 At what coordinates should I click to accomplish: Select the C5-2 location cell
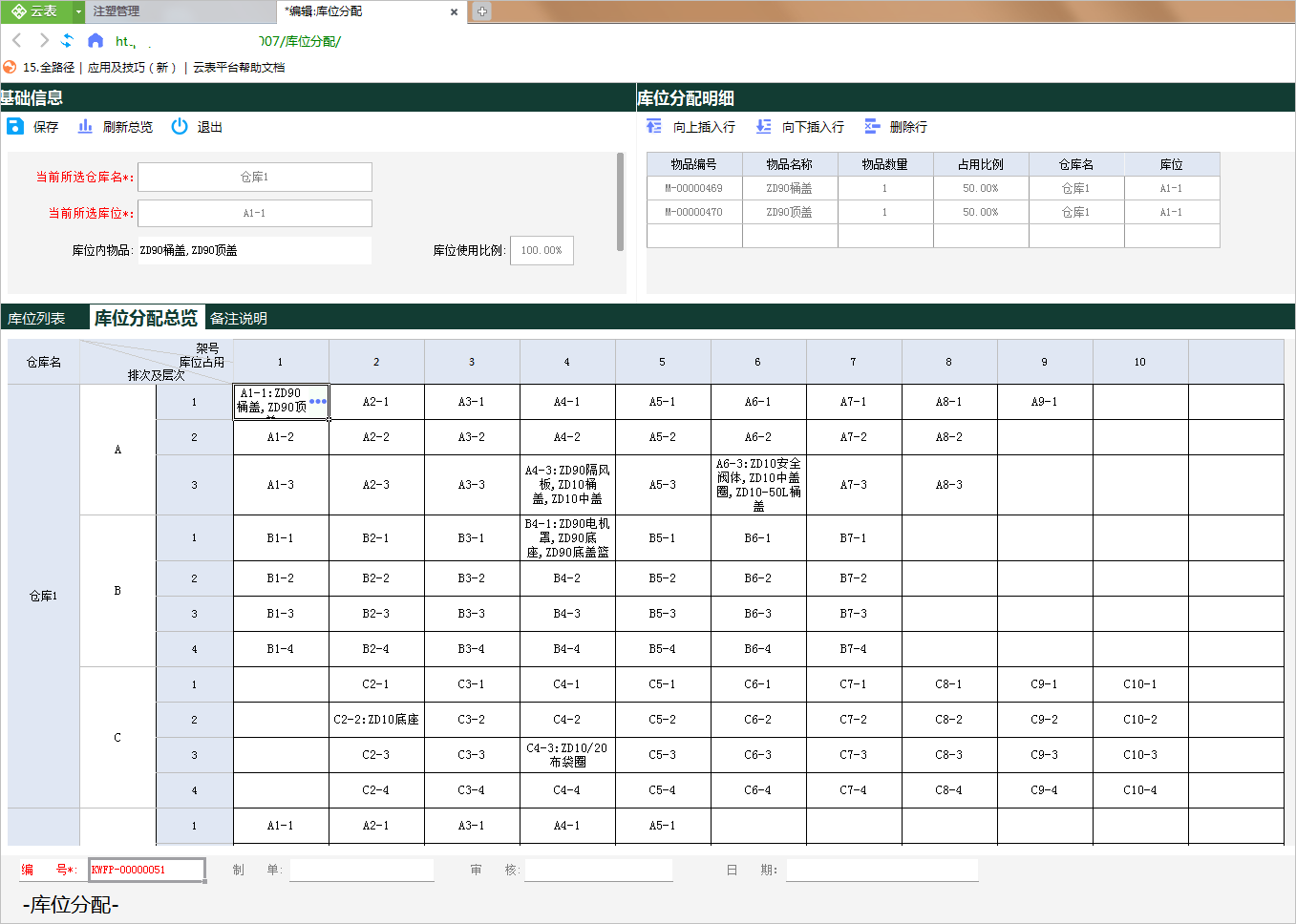(663, 720)
